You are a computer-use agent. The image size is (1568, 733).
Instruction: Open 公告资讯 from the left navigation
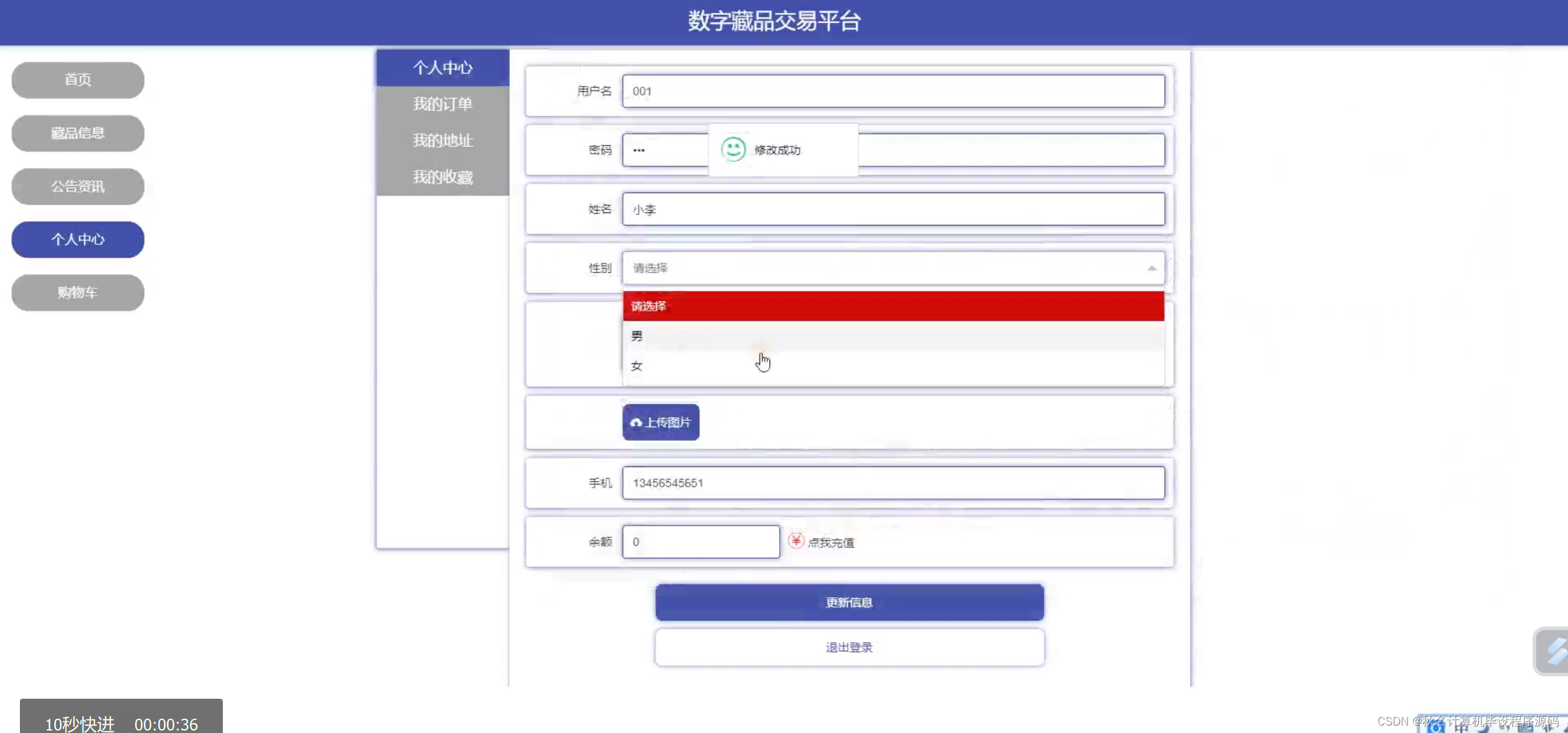[77, 186]
